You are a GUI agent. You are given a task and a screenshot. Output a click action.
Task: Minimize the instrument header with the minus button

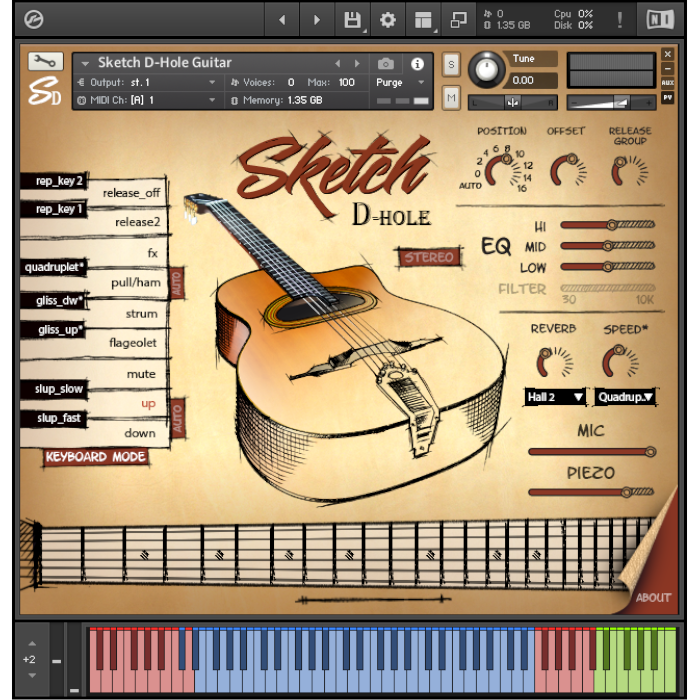pos(667,69)
